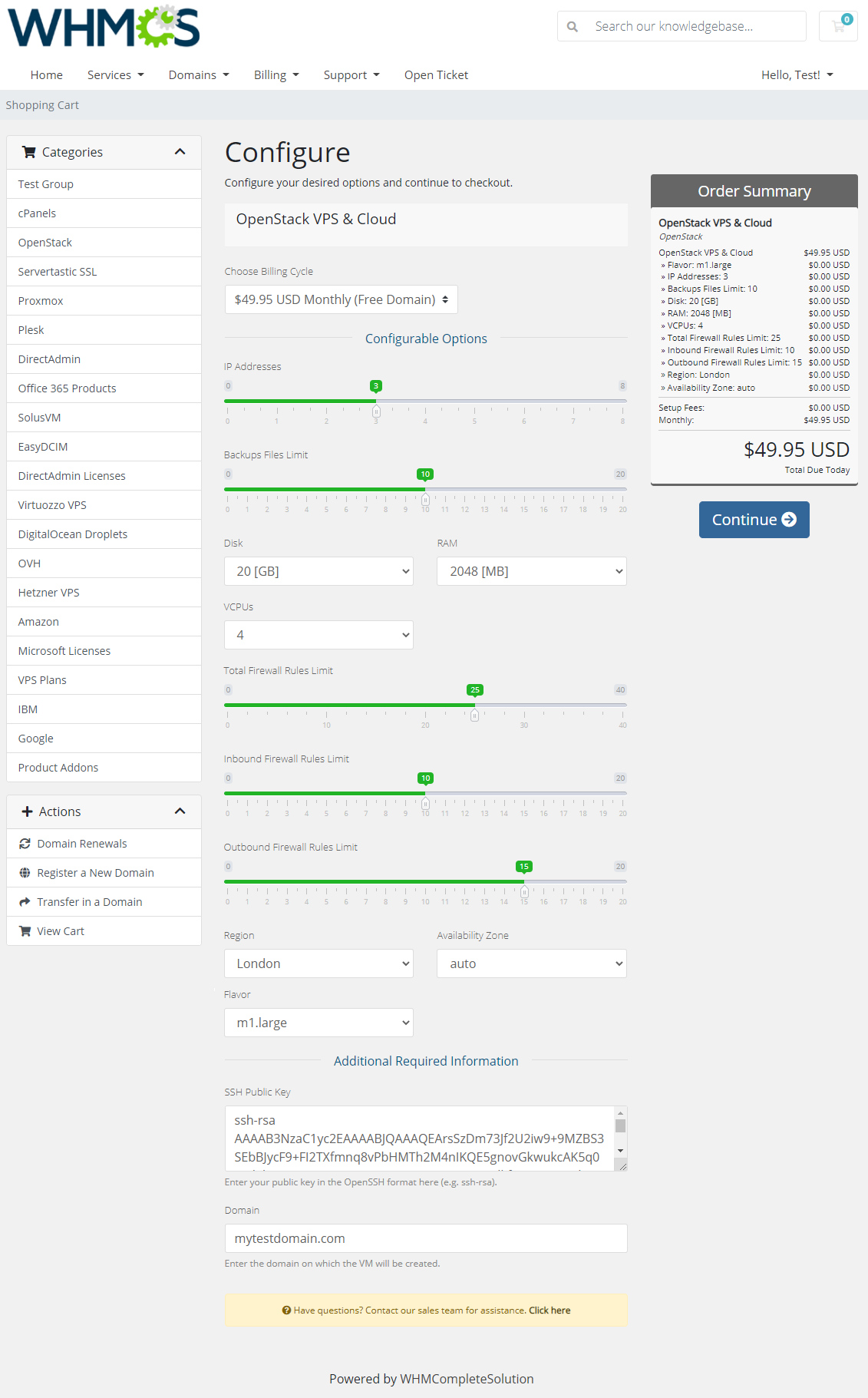Click the knowledgebase search magnifier icon

pyautogui.click(x=573, y=27)
